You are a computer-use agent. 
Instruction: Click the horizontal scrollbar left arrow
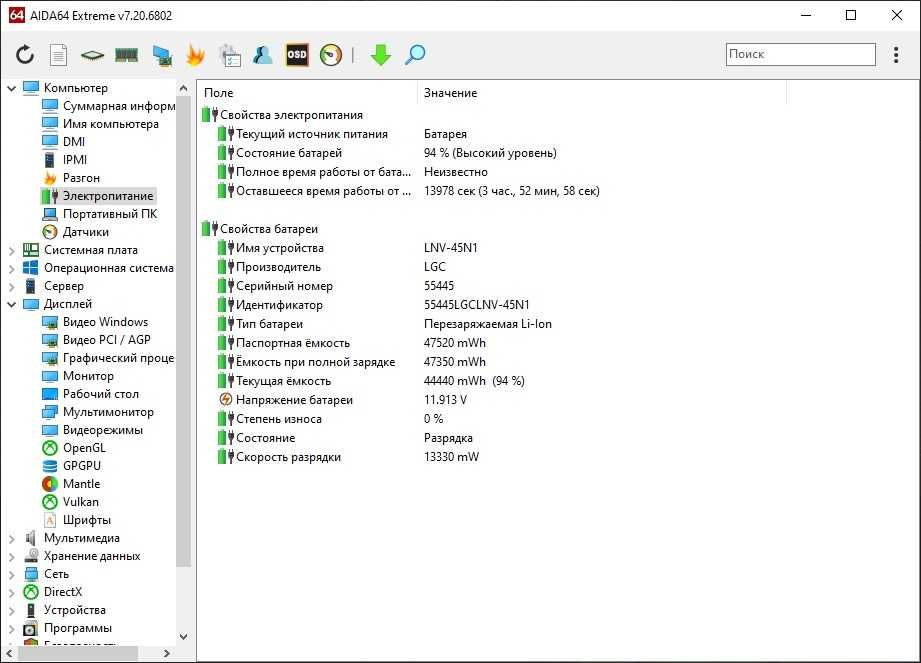[9, 653]
